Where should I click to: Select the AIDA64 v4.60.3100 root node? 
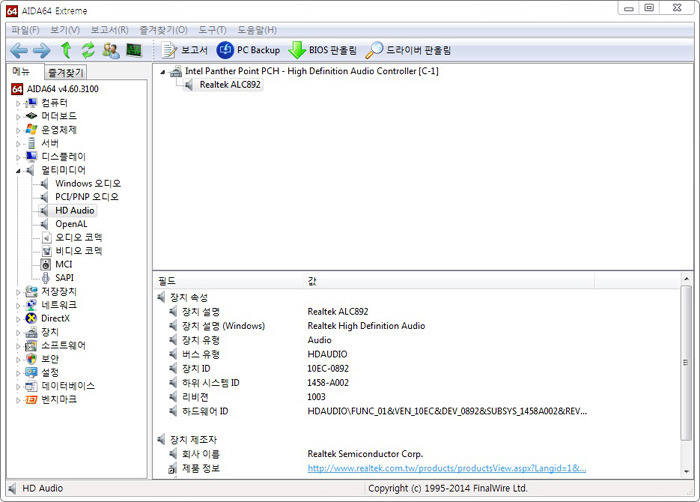62,89
